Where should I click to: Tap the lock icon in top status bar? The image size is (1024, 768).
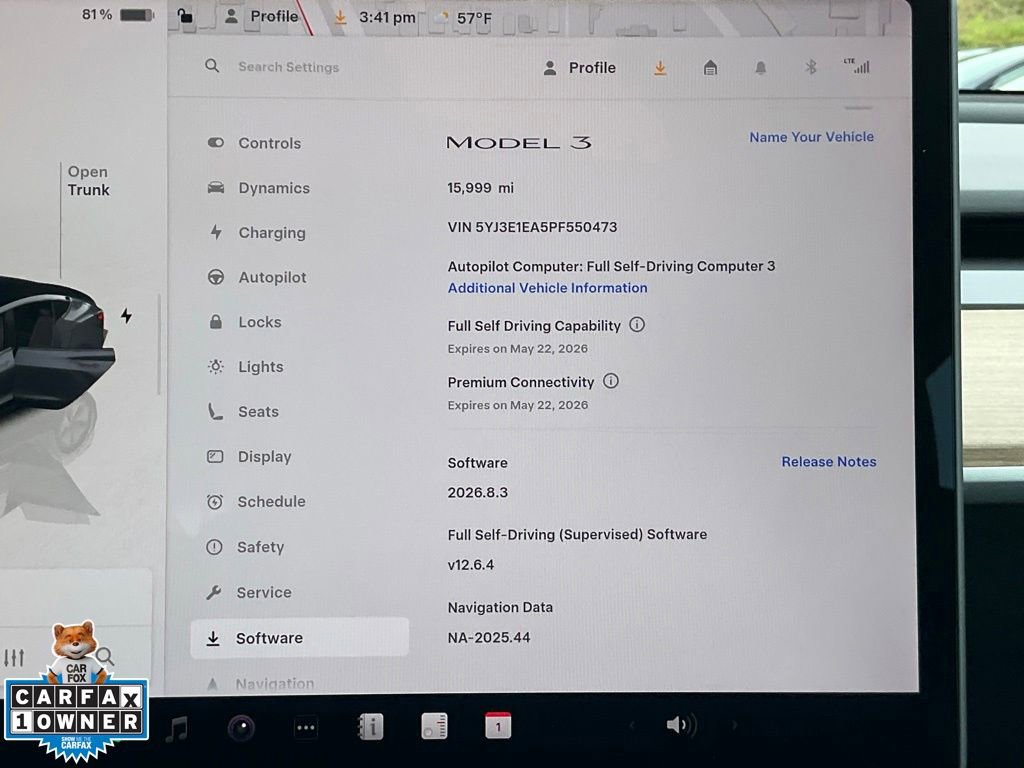pyautogui.click(x=185, y=16)
